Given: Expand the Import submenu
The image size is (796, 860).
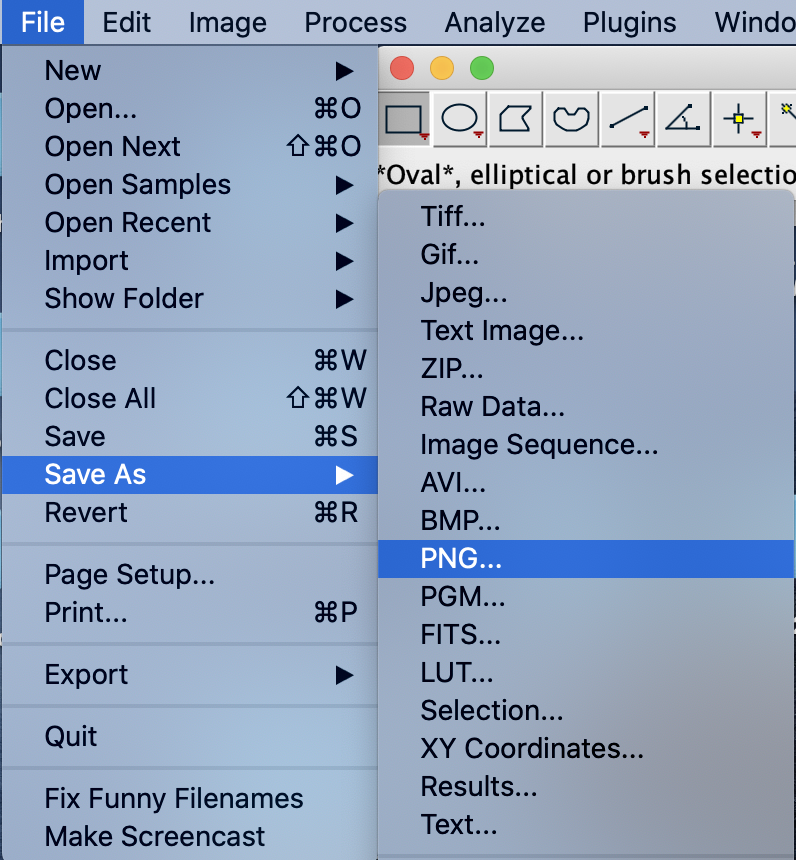Looking at the screenshot, I should click(190, 261).
